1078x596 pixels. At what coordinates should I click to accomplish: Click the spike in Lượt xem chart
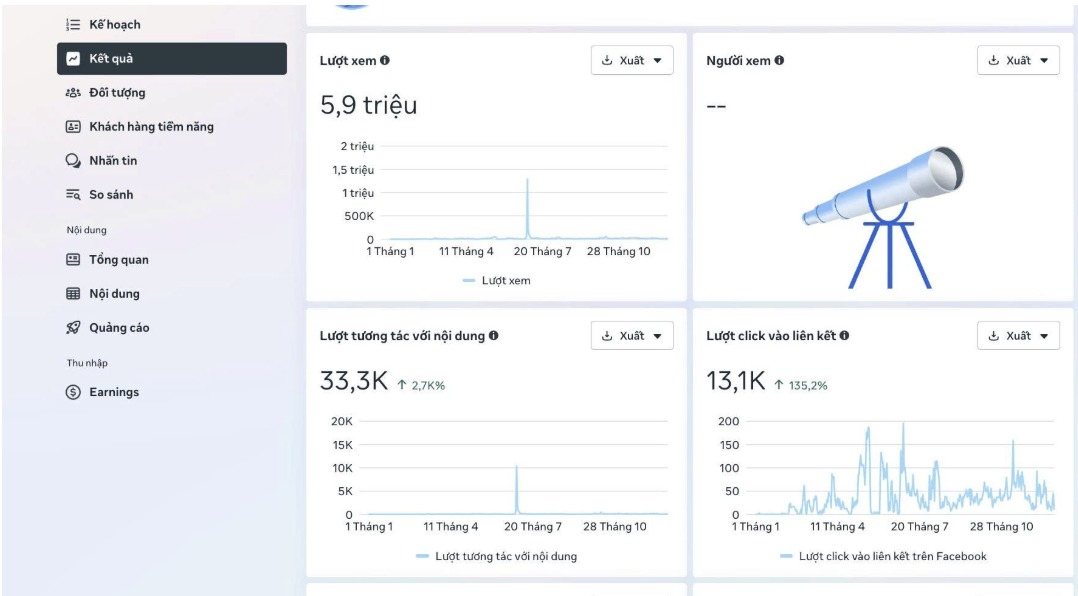pos(527,208)
